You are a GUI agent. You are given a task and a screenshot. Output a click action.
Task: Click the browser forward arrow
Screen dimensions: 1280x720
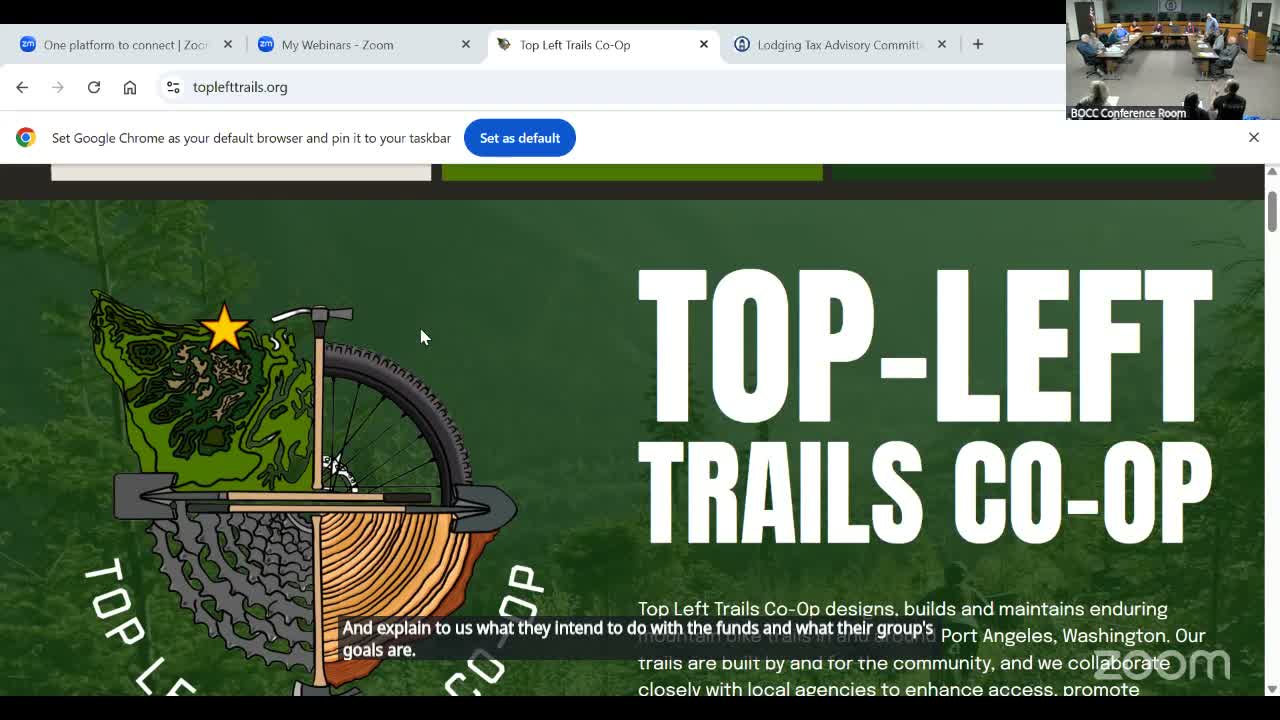(58, 87)
